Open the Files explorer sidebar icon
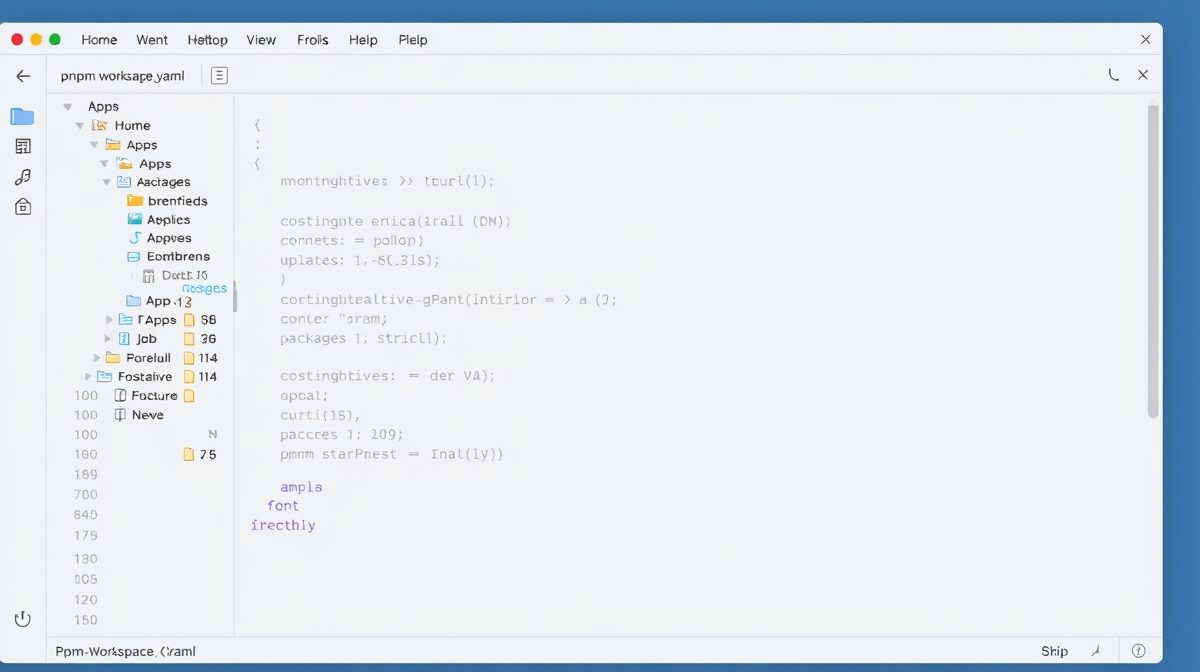The height and width of the screenshot is (672, 1200). pos(22,116)
